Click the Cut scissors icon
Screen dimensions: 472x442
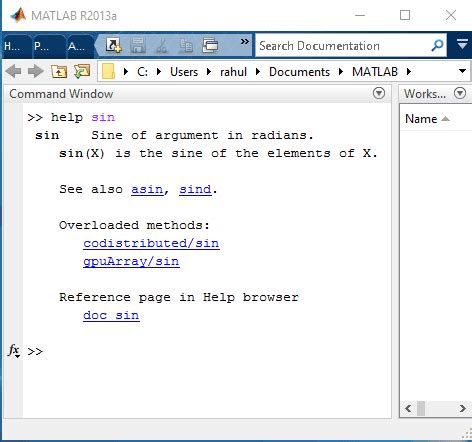click(162, 46)
